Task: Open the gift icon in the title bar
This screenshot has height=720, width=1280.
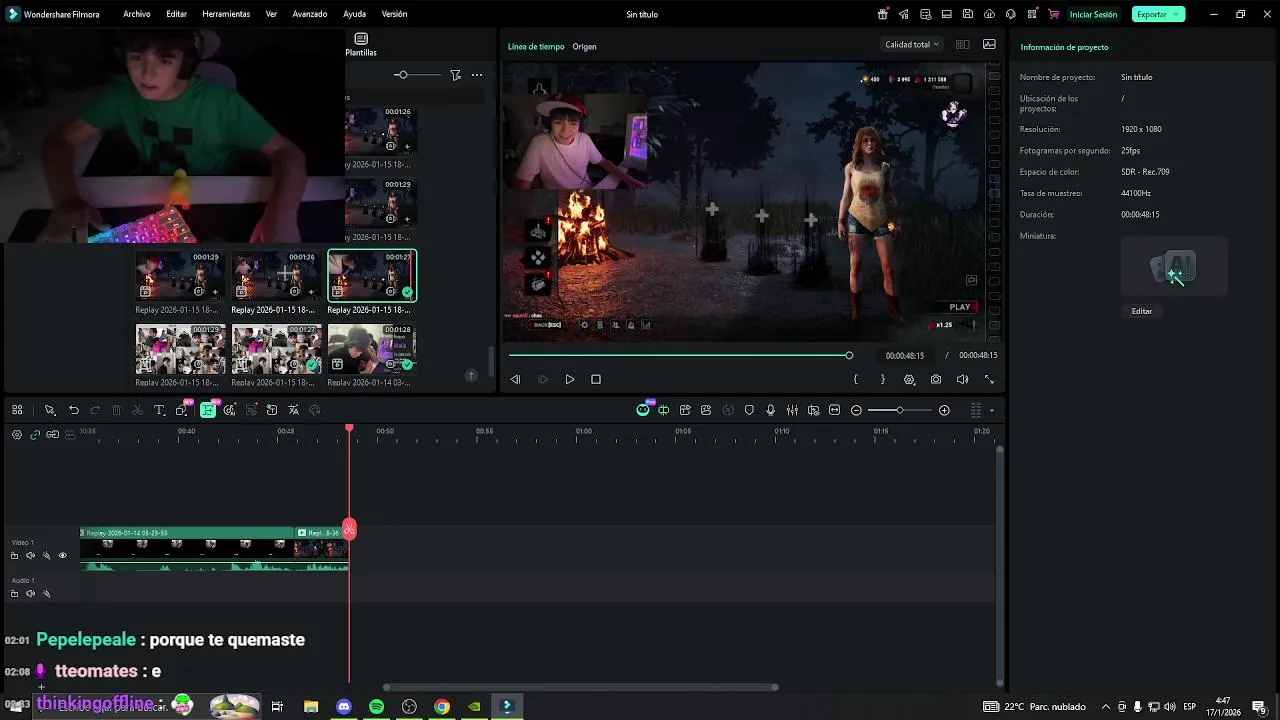Action: (x=883, y=14)
